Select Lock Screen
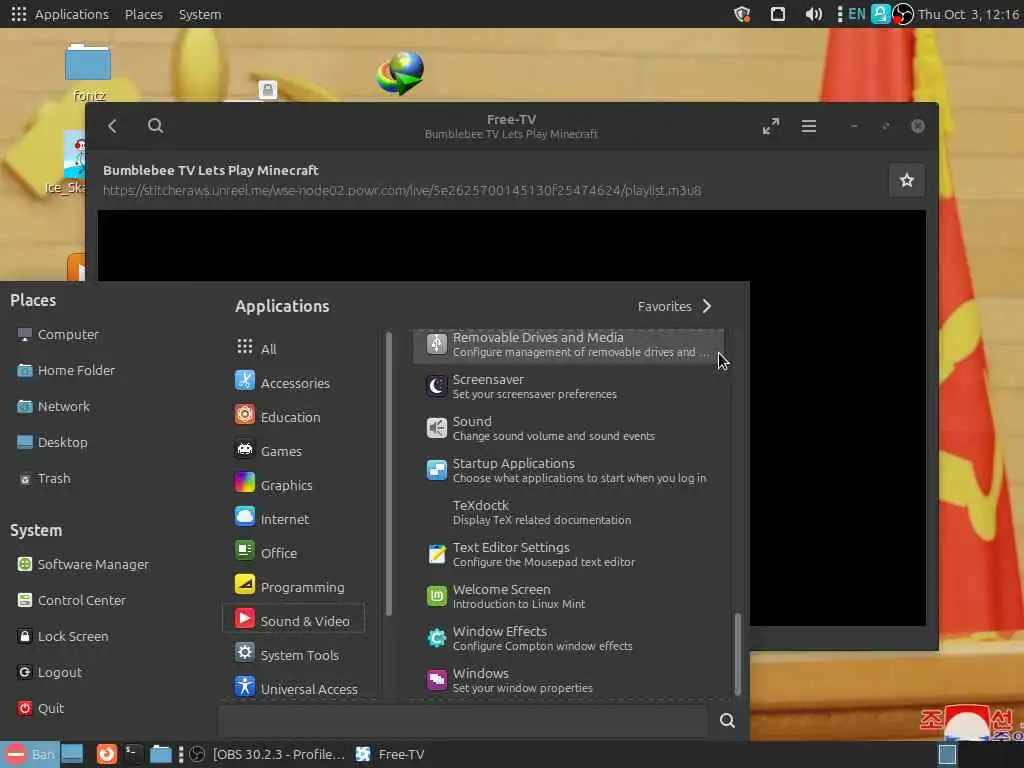This screenshot has width=1024, height=768. (x=62, y=636)
